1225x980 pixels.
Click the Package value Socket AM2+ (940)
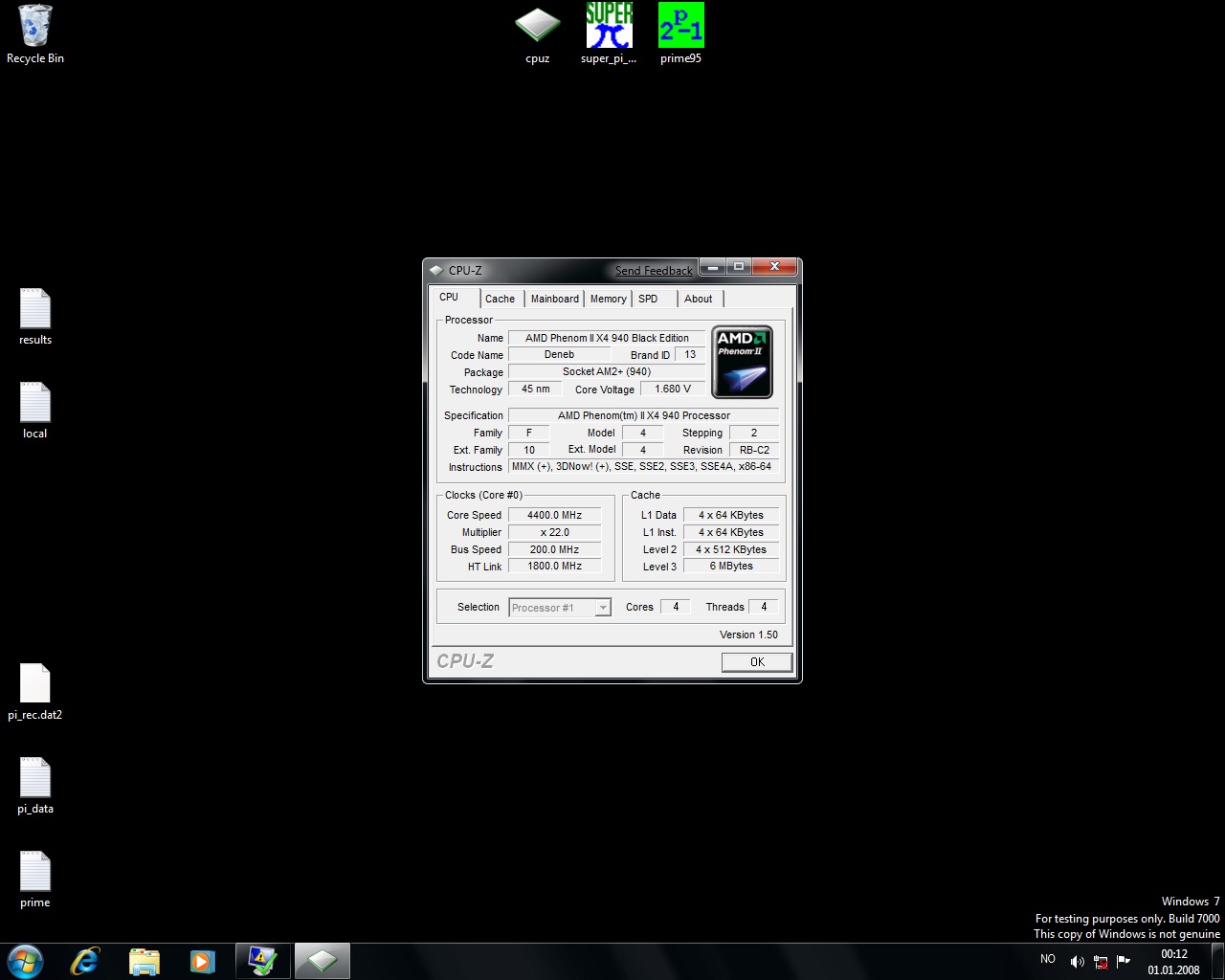pos(607,371)
